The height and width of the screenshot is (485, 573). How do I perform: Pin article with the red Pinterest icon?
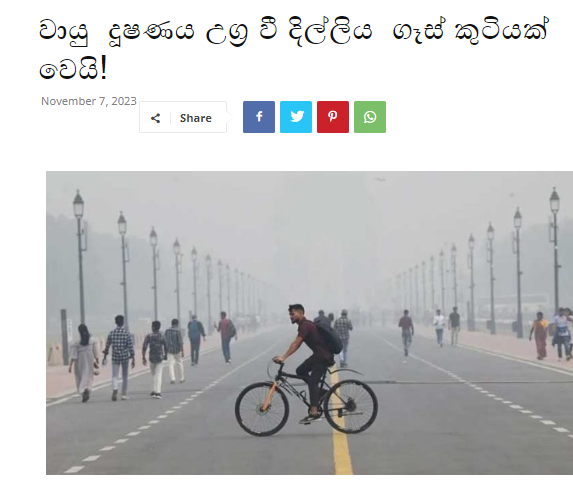(333, 117)
